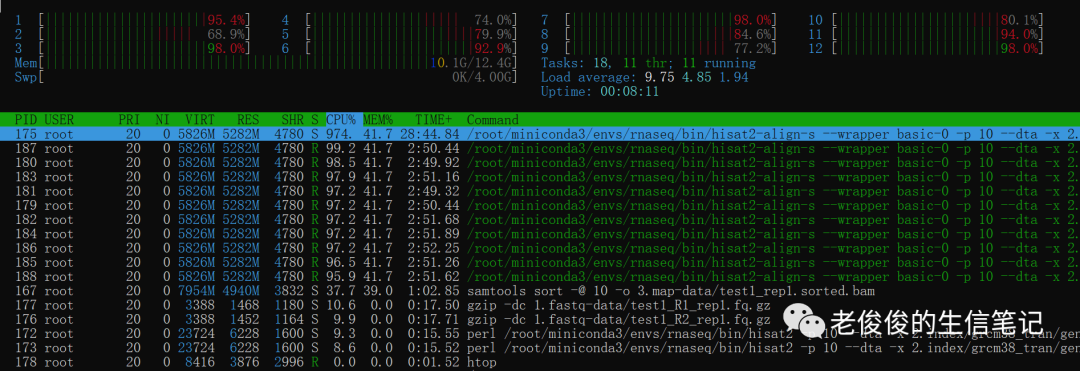Select process row with PID 184

click(x=540, y=233)
